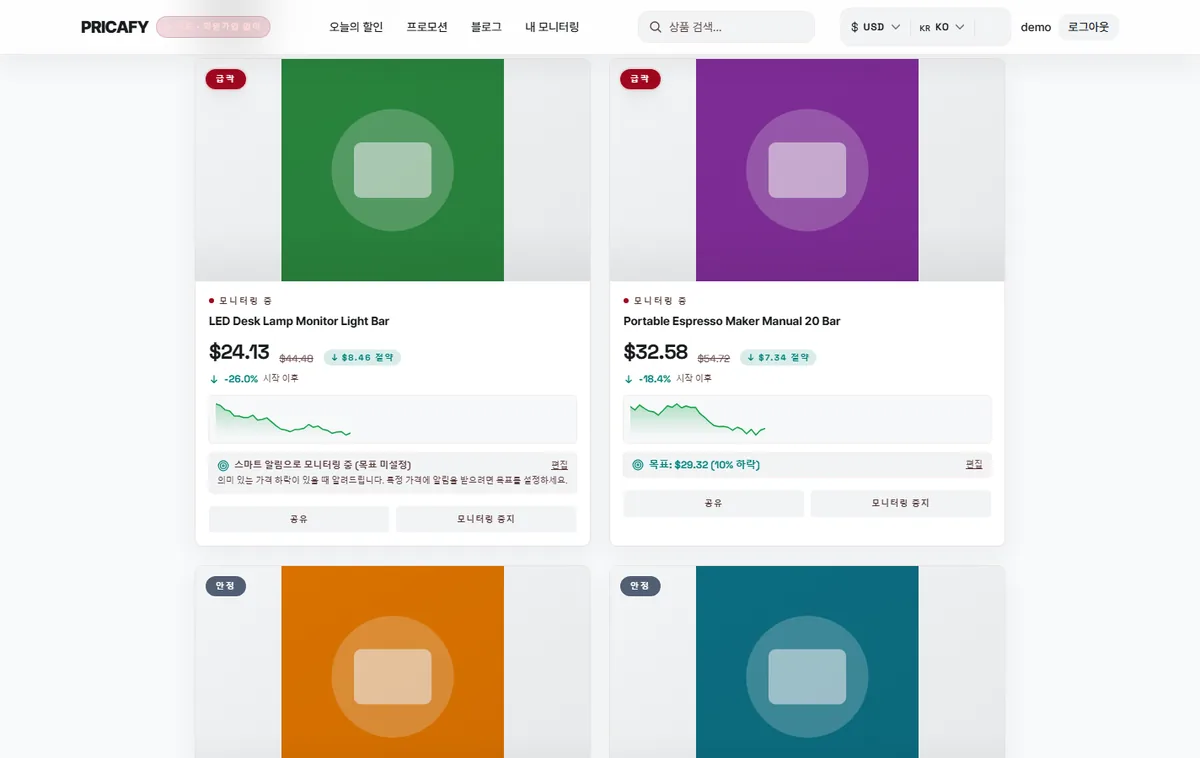
Task: Click 모니터링 중 status on LED Desk Lamp card
Action: [240, 300]
